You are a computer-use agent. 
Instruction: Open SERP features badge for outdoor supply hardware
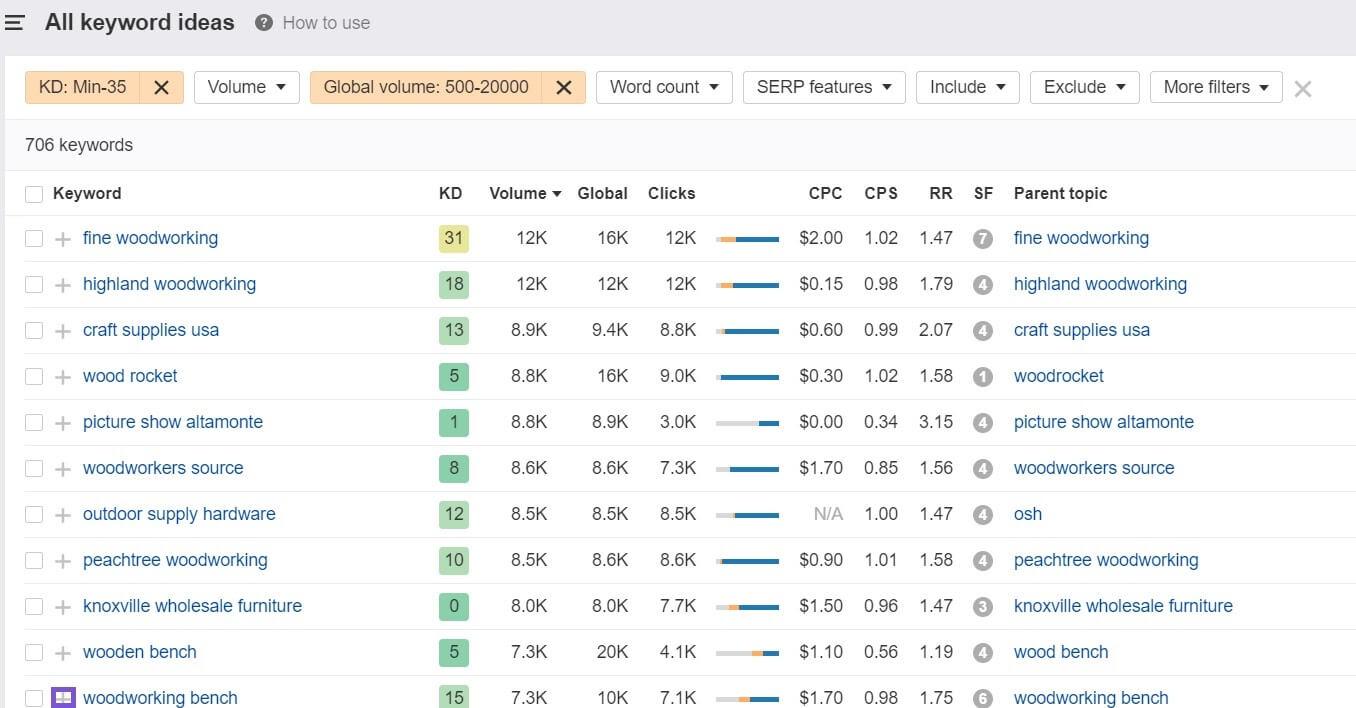(983, 515)
